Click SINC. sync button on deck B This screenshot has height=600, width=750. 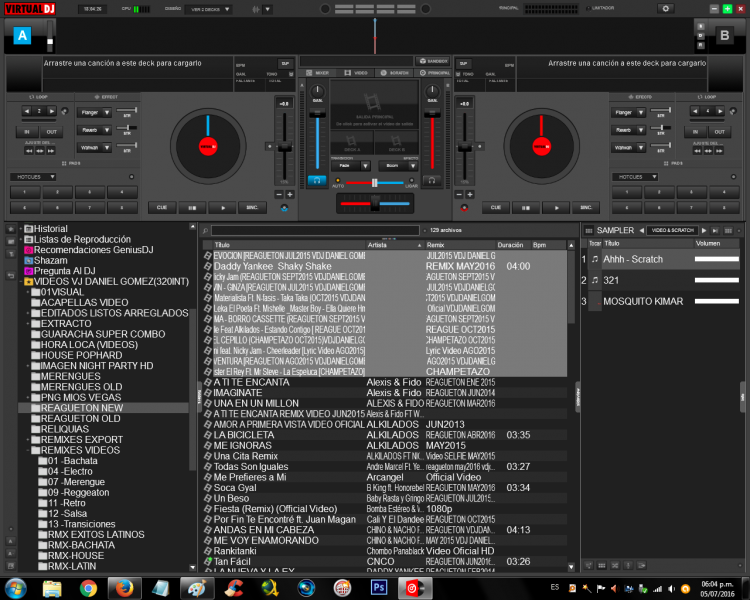pyautogui.click(x=586, y=208)
